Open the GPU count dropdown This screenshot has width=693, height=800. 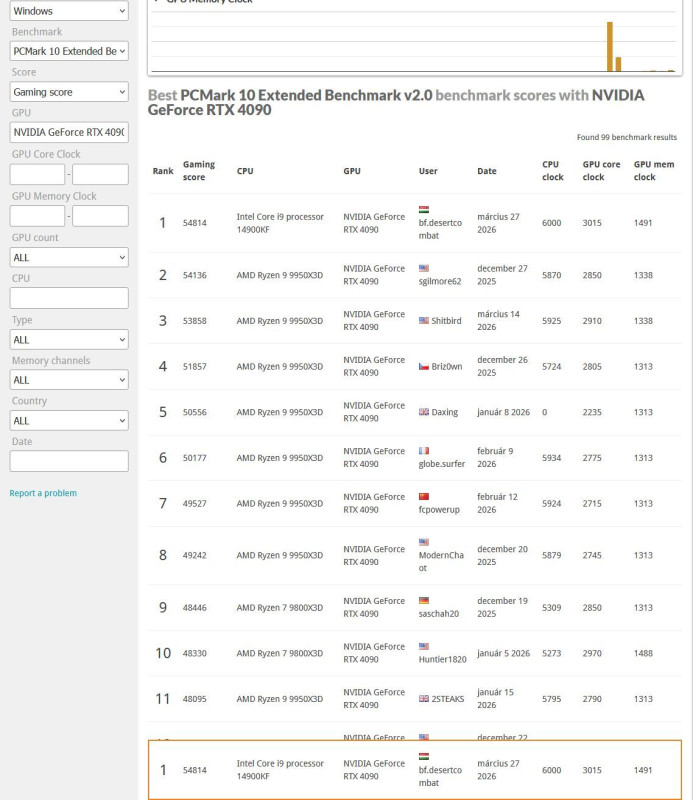point(69,257)
